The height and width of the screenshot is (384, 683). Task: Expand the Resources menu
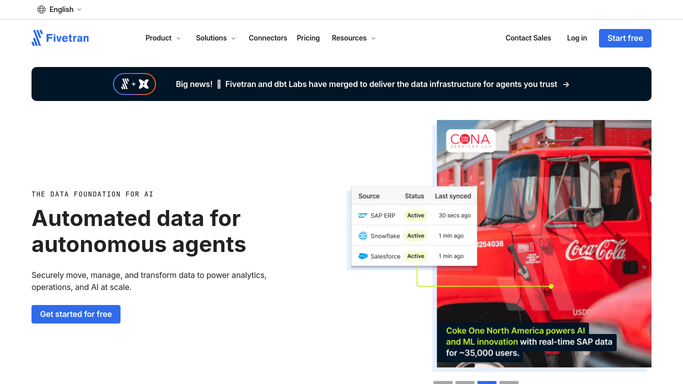[353, 38]
